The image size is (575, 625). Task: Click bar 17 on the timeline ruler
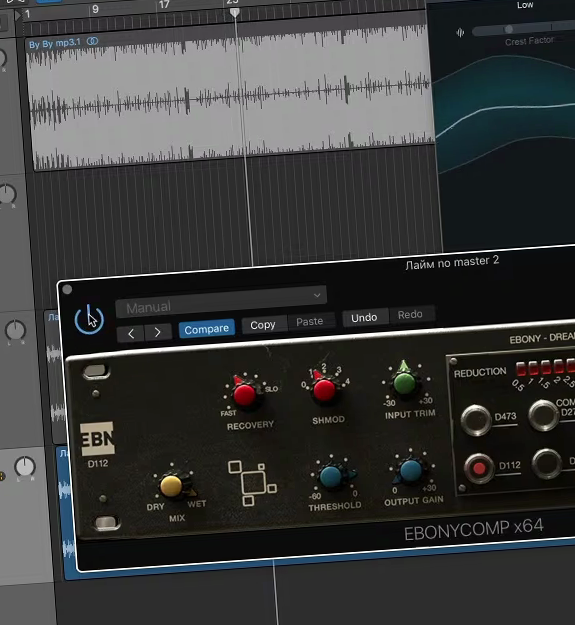pos(164,5)
